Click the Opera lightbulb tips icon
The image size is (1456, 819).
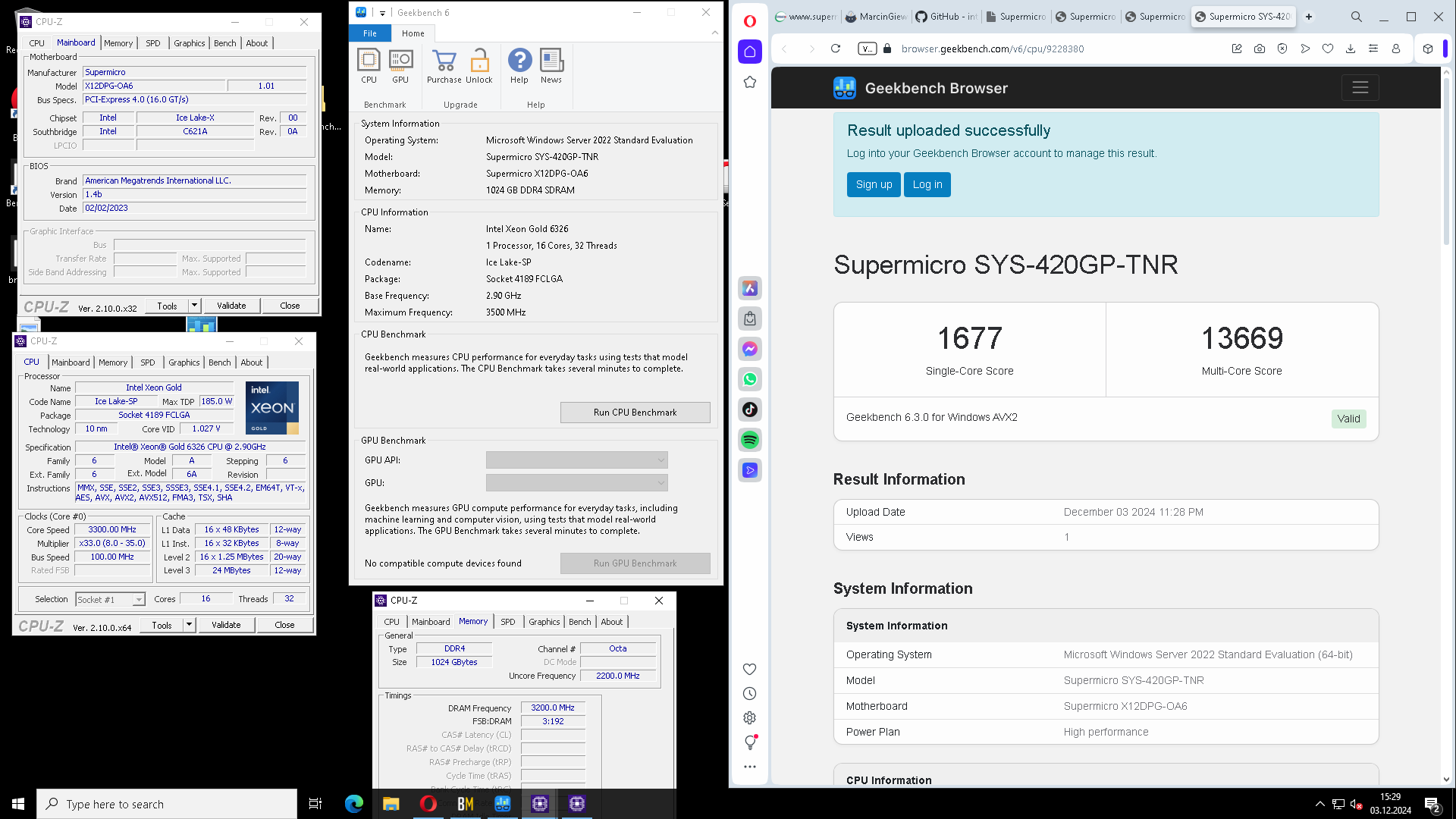coord(750,742)
